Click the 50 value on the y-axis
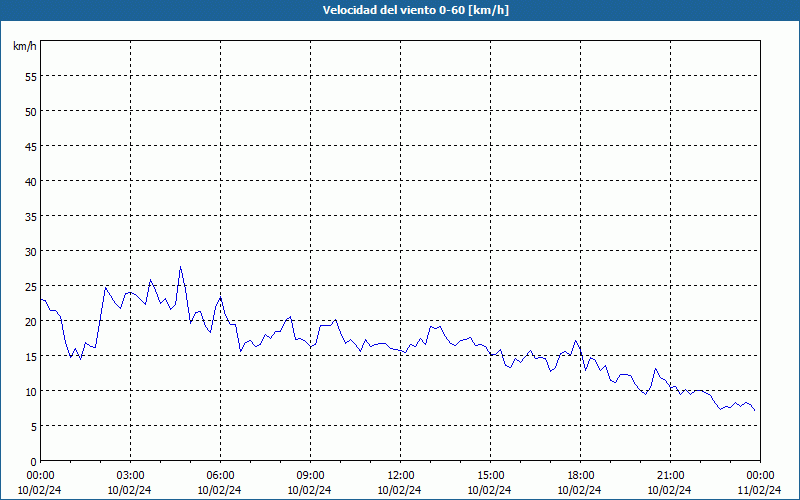The width and height of the screenshot is (800, 500). tap(31, 112)
